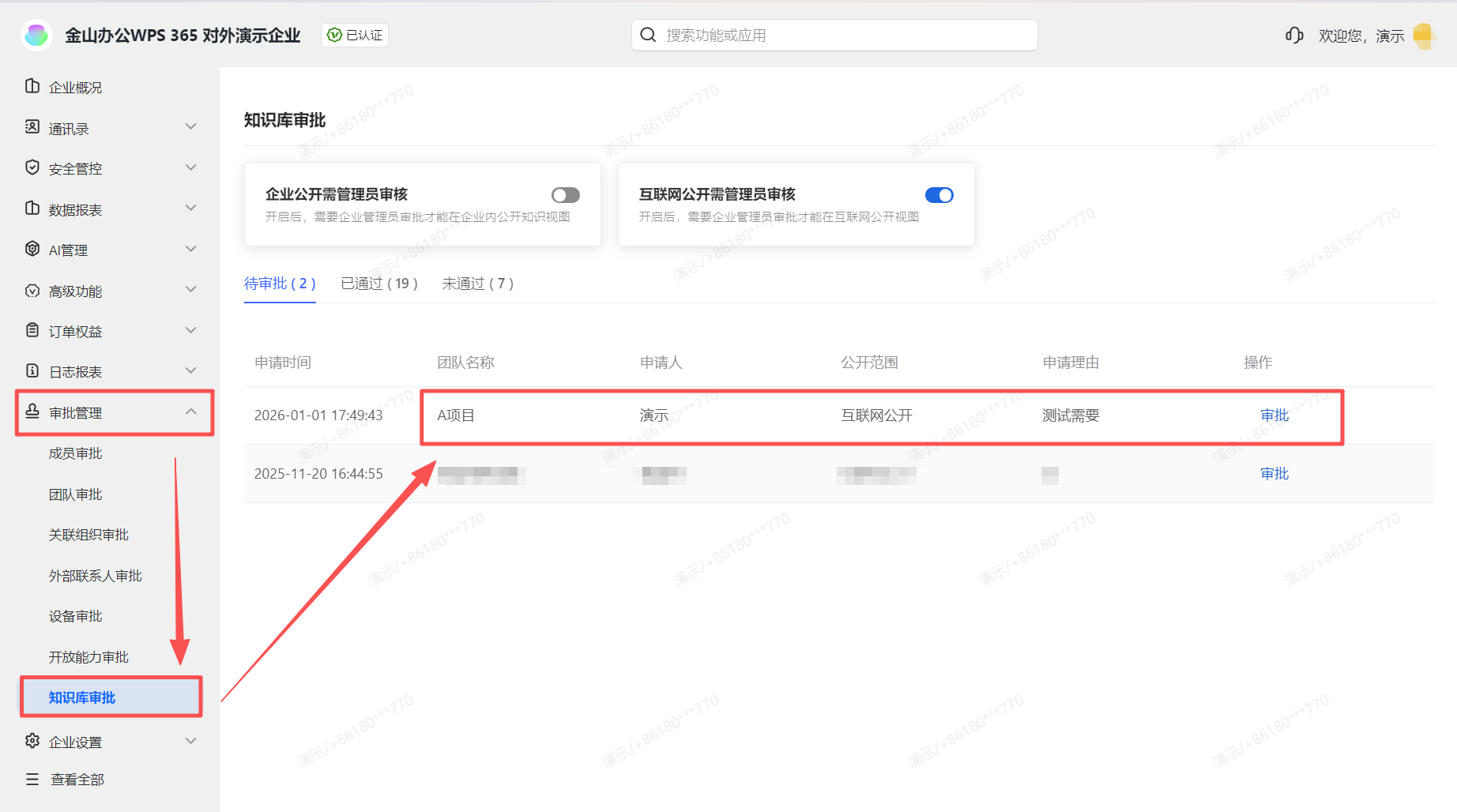The width and height of the screenshot is (1457, 812).
Task: Click the 演示 applicant cell
Action: (x=654, y=415)
